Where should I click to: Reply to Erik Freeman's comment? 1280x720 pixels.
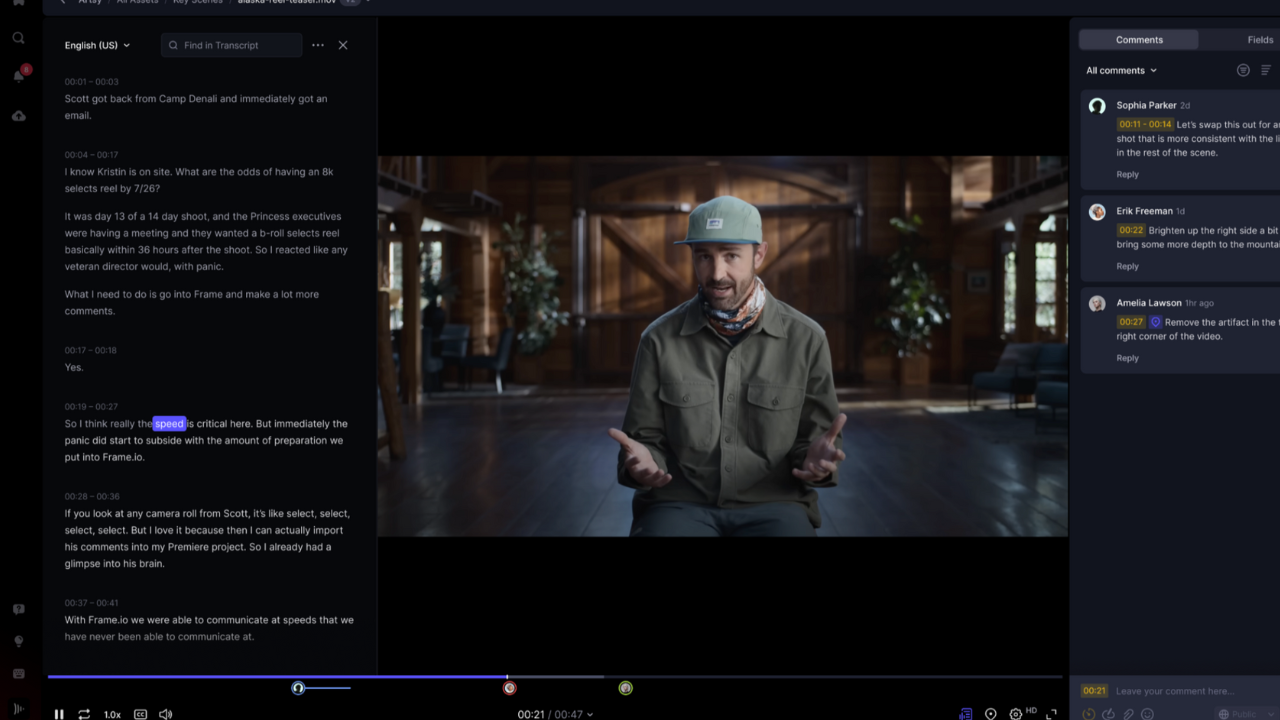1127,266
